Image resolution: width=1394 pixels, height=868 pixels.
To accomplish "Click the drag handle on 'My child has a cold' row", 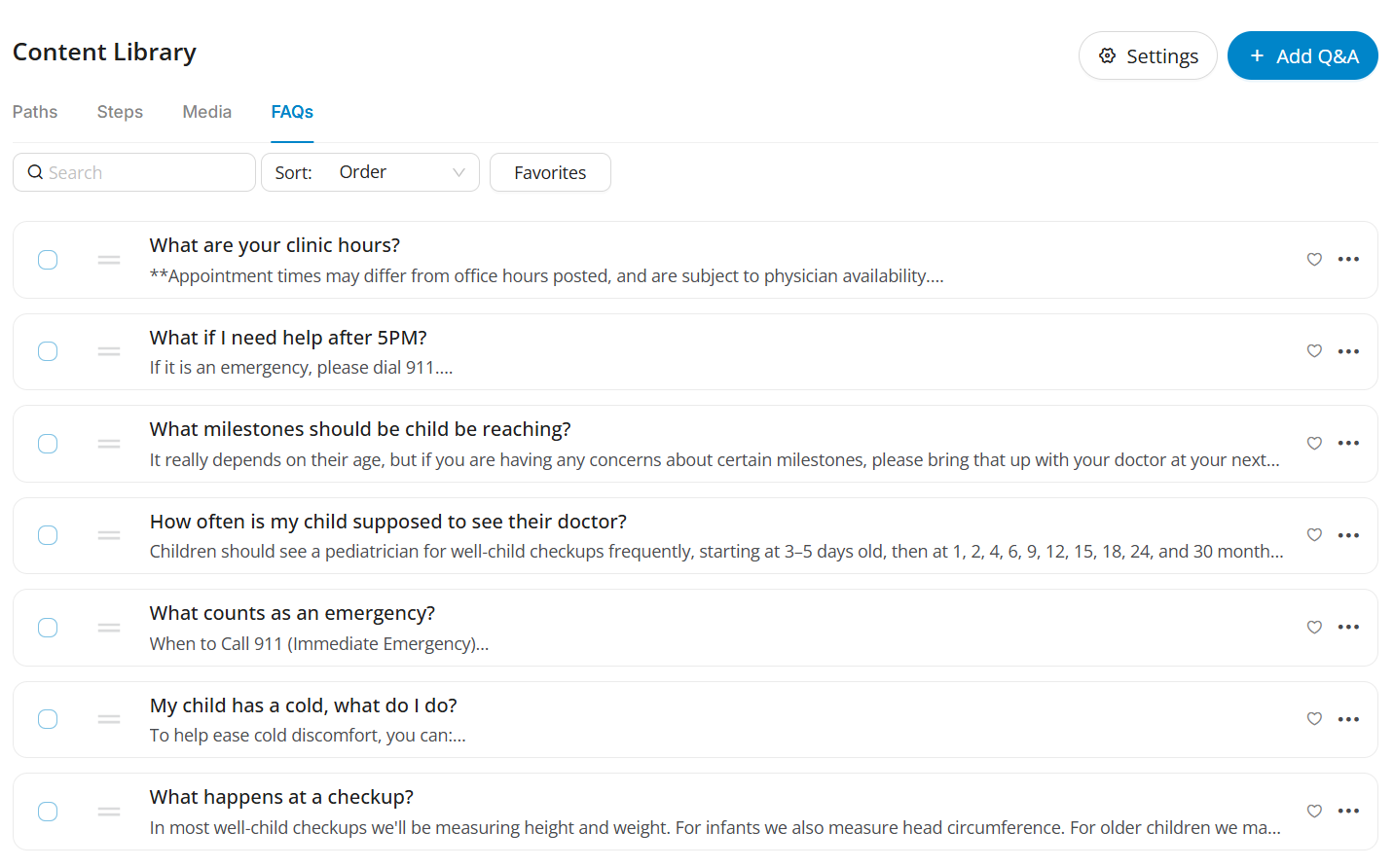I will (x=109, y=719).
